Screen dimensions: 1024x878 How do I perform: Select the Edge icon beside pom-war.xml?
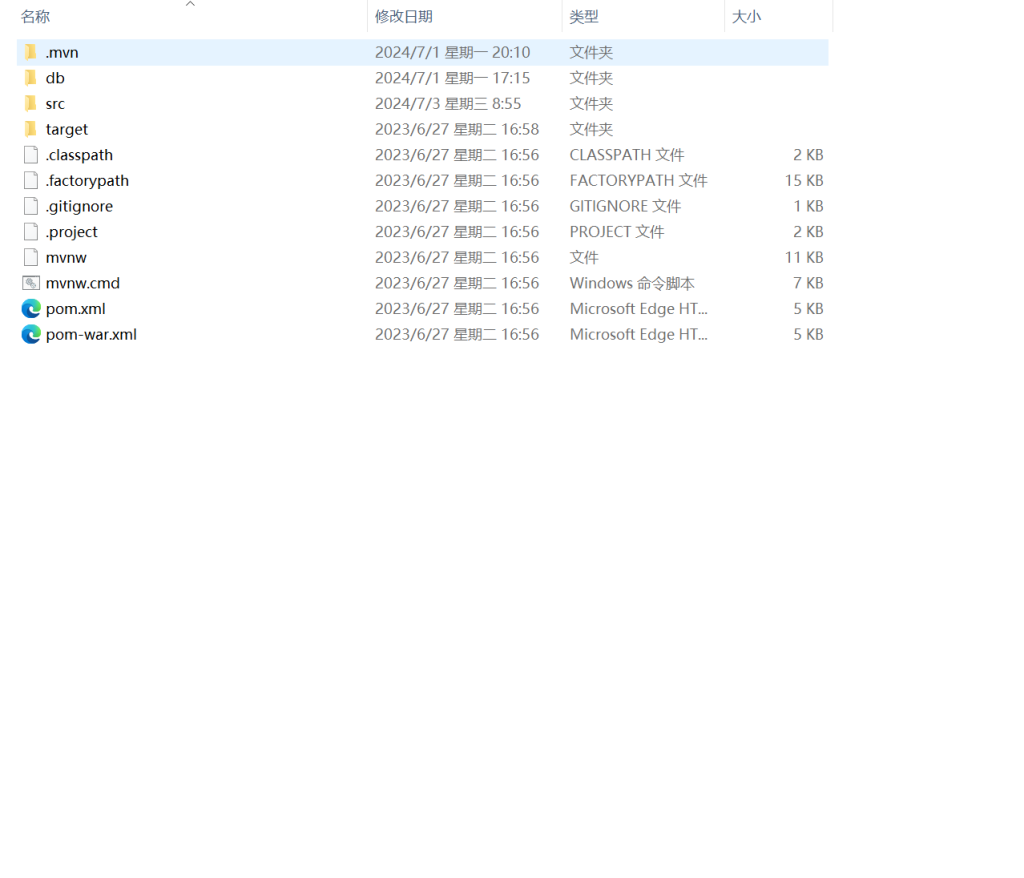(x=31, y=334)
